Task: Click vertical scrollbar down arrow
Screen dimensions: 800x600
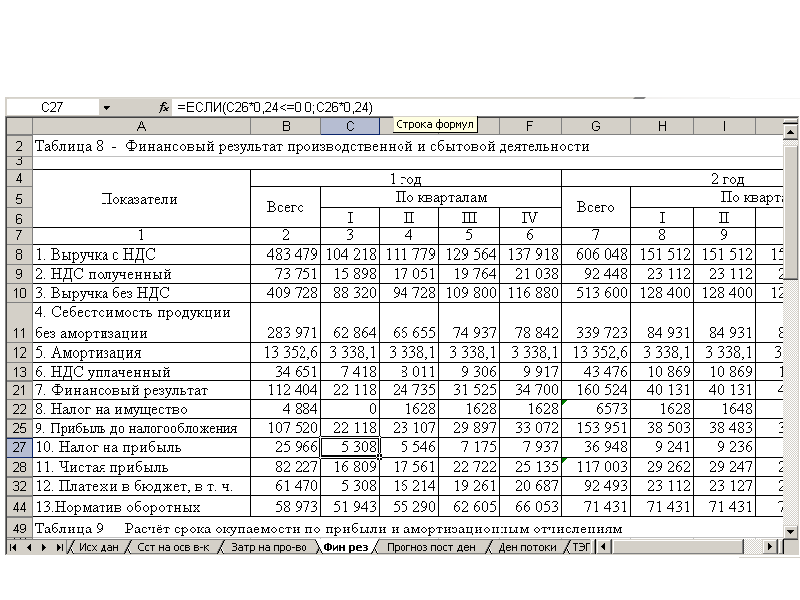Action: point(790,532)
